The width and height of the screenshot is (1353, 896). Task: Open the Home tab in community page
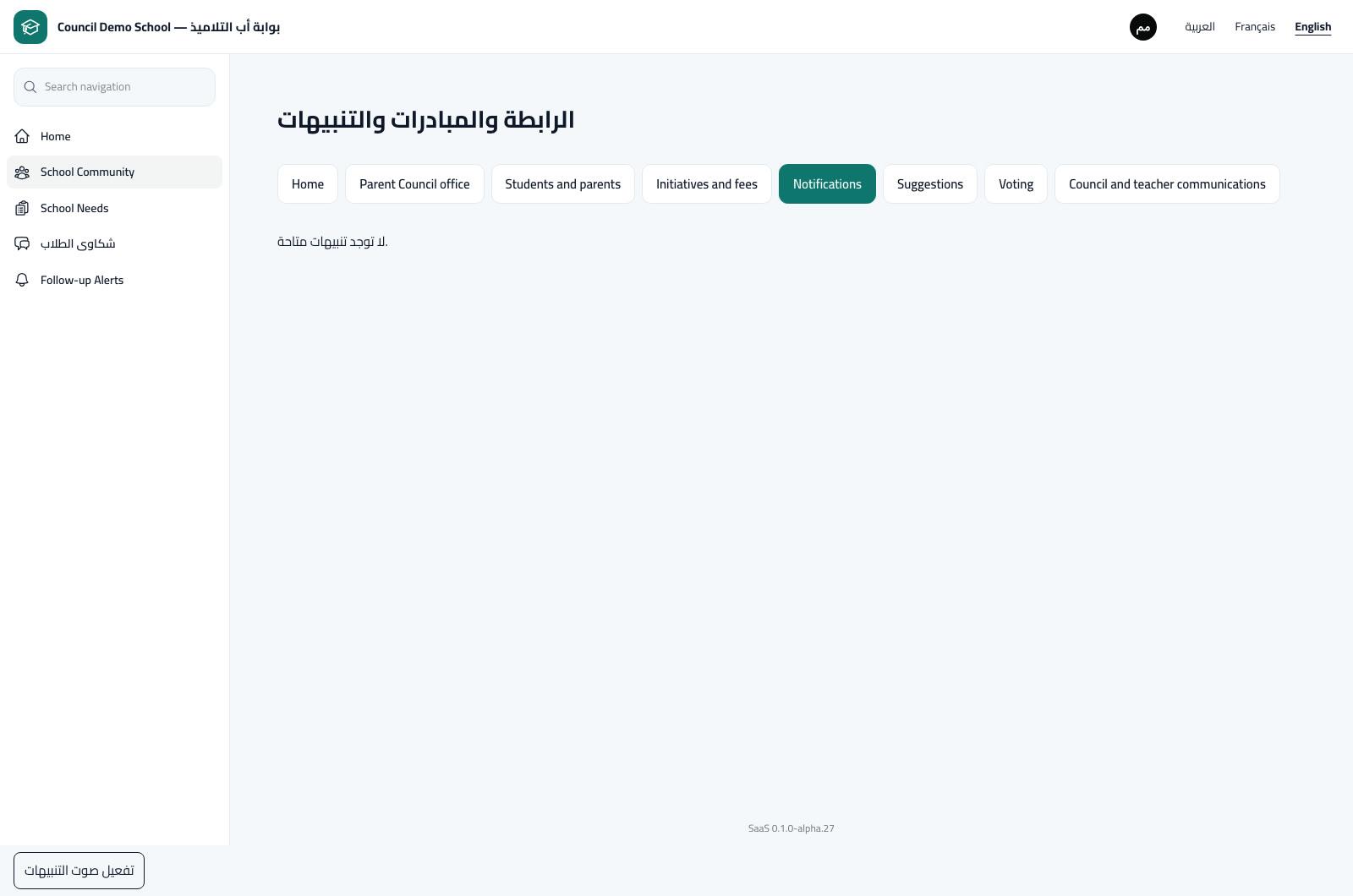[308, 184]
